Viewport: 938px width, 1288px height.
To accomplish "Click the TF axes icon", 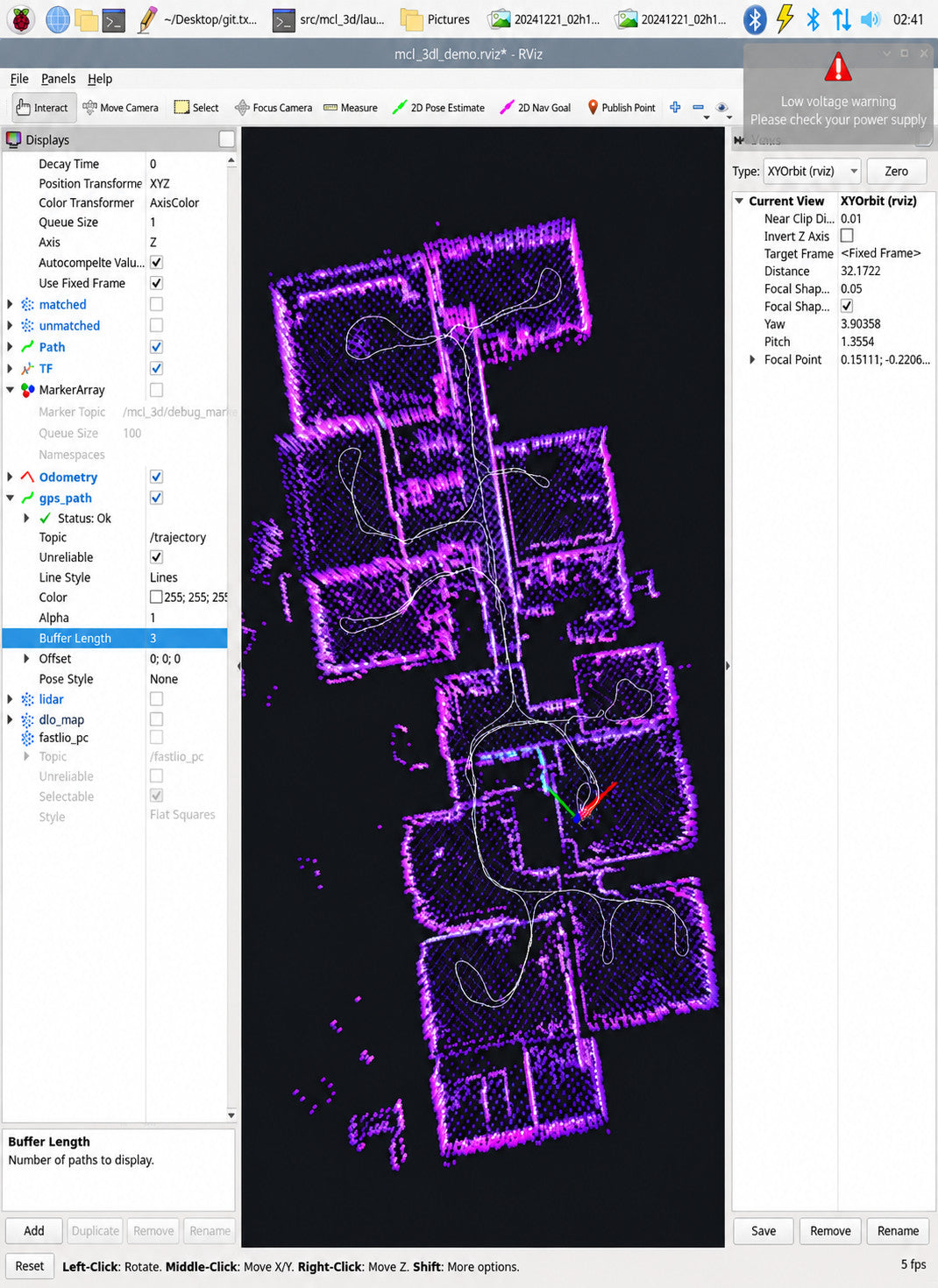I will tap(27, 369).
